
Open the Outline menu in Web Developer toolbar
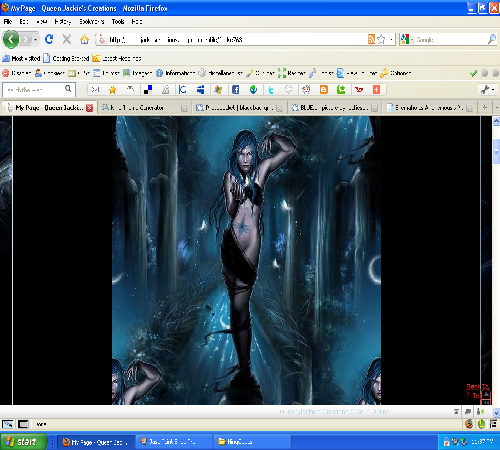pos(260,73)
